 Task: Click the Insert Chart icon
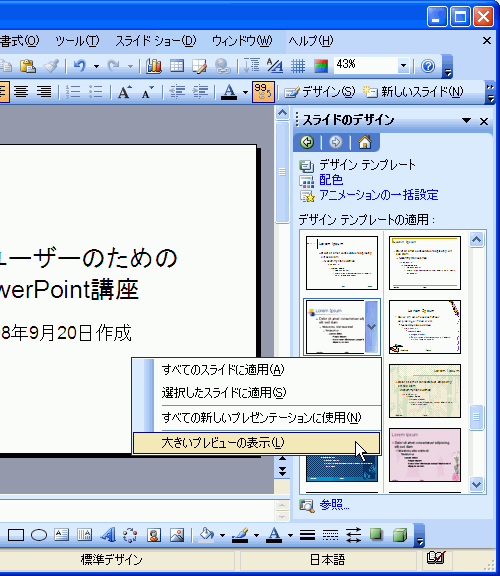pos(154,66)
